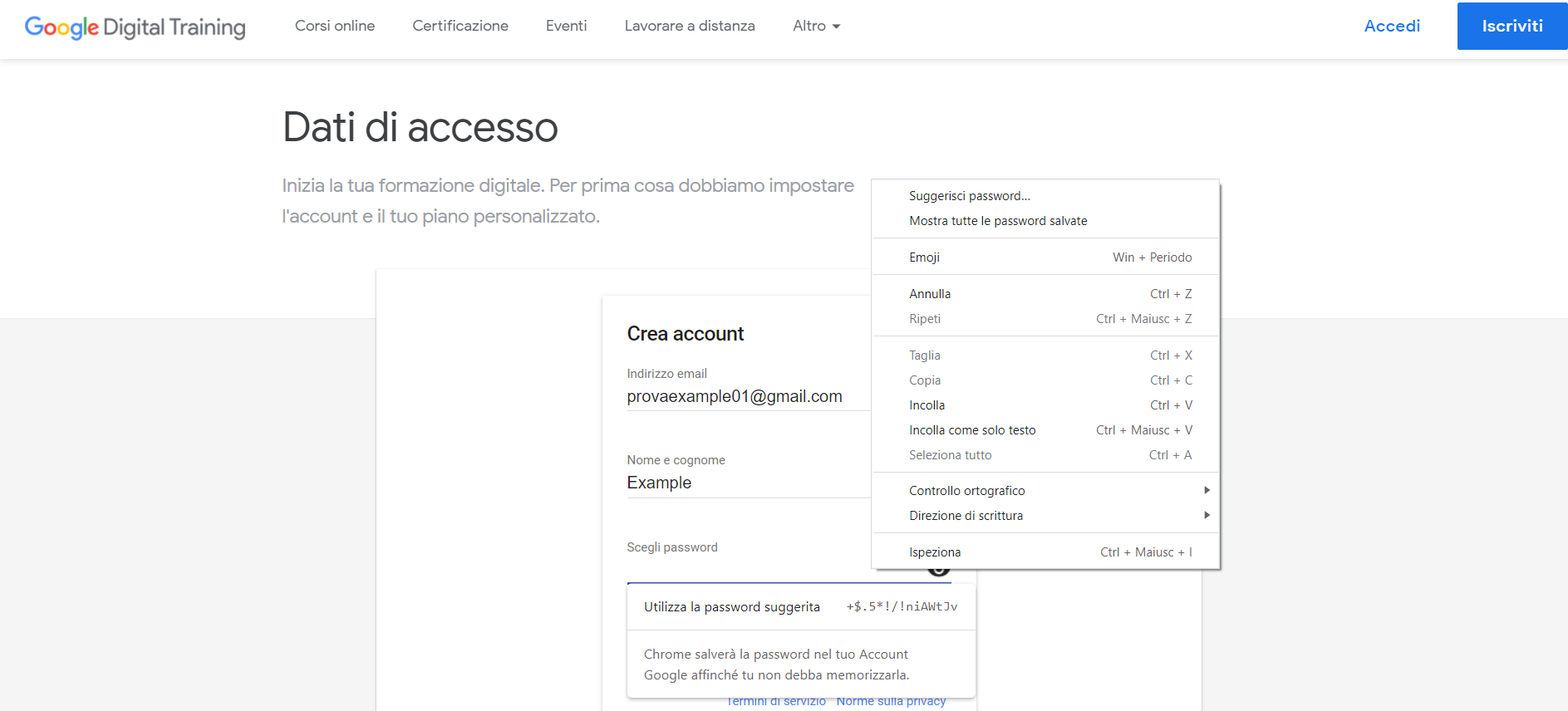Choose Ripeti in the context menu
Image resolution: width=1568 pixels, height=711 pixels.
(1045, 319)
